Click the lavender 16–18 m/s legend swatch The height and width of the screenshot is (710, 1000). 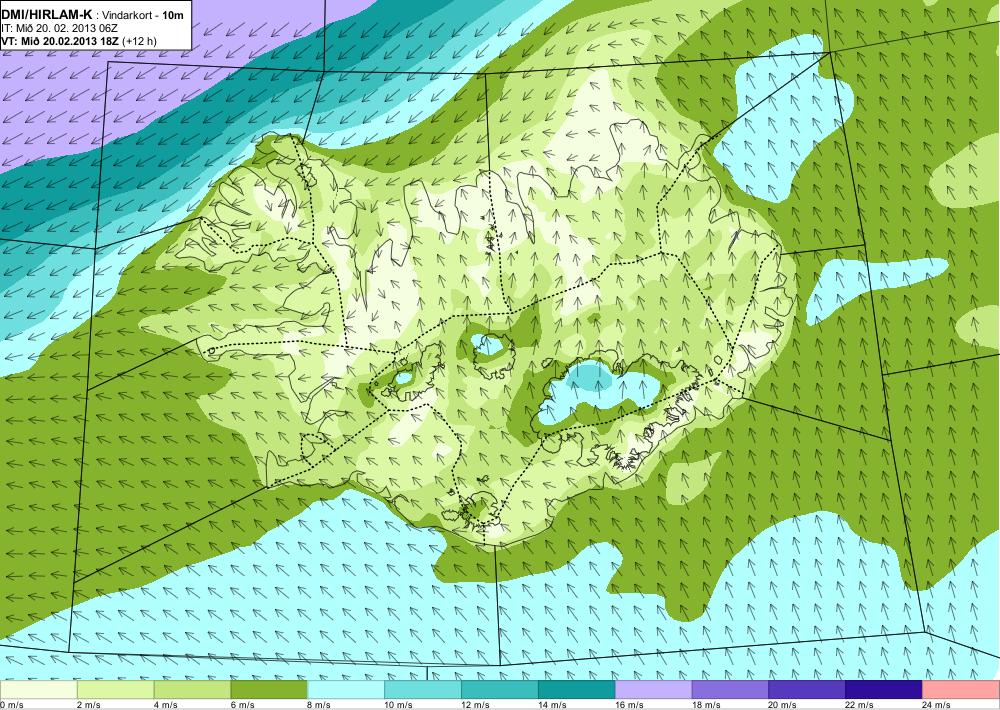point(653,690)
